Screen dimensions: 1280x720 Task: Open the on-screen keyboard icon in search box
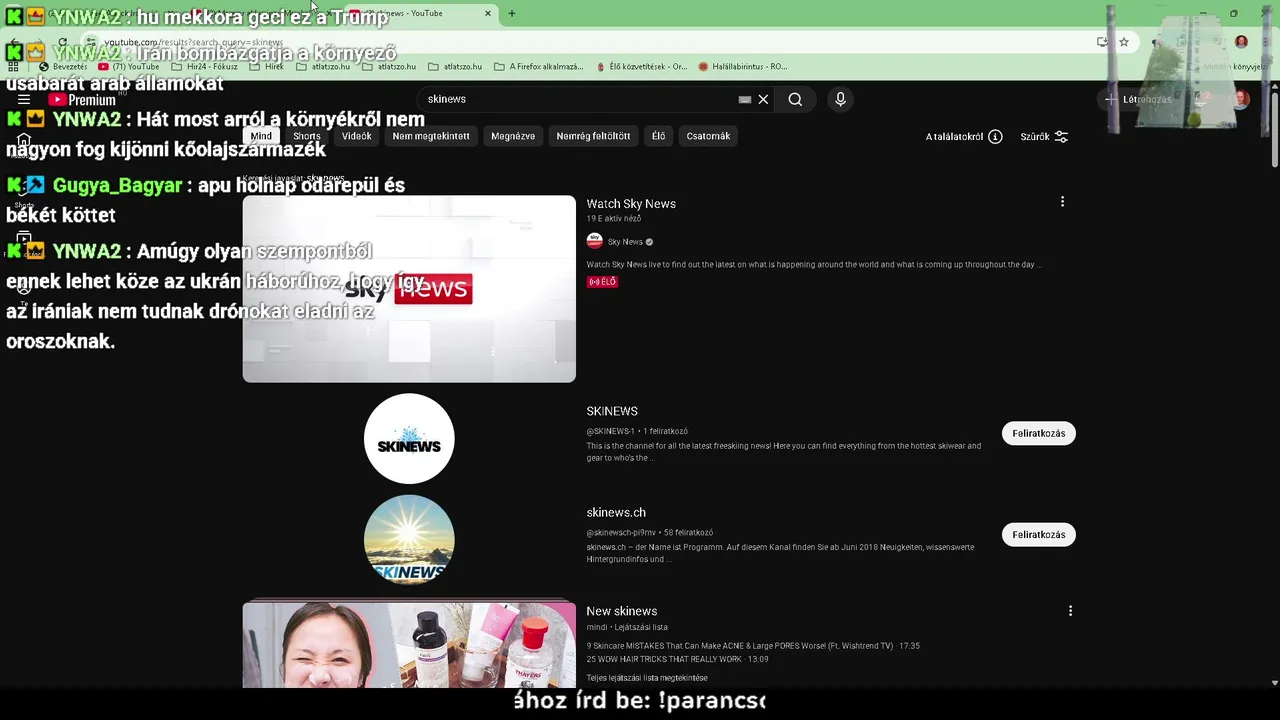point(745,99)
